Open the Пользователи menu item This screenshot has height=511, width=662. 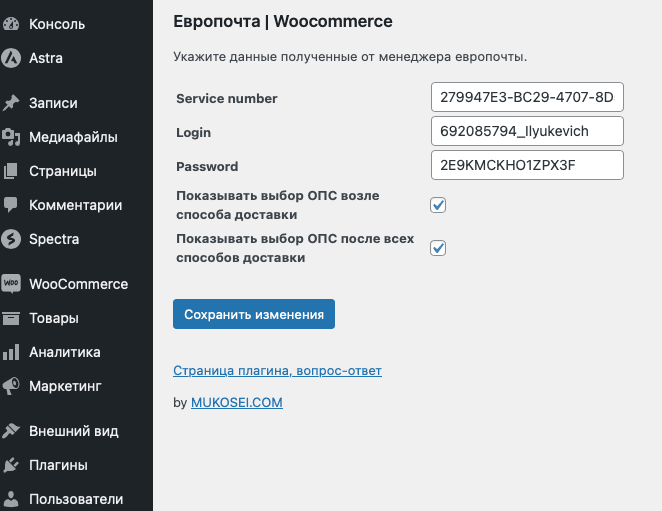click(76, 499)
